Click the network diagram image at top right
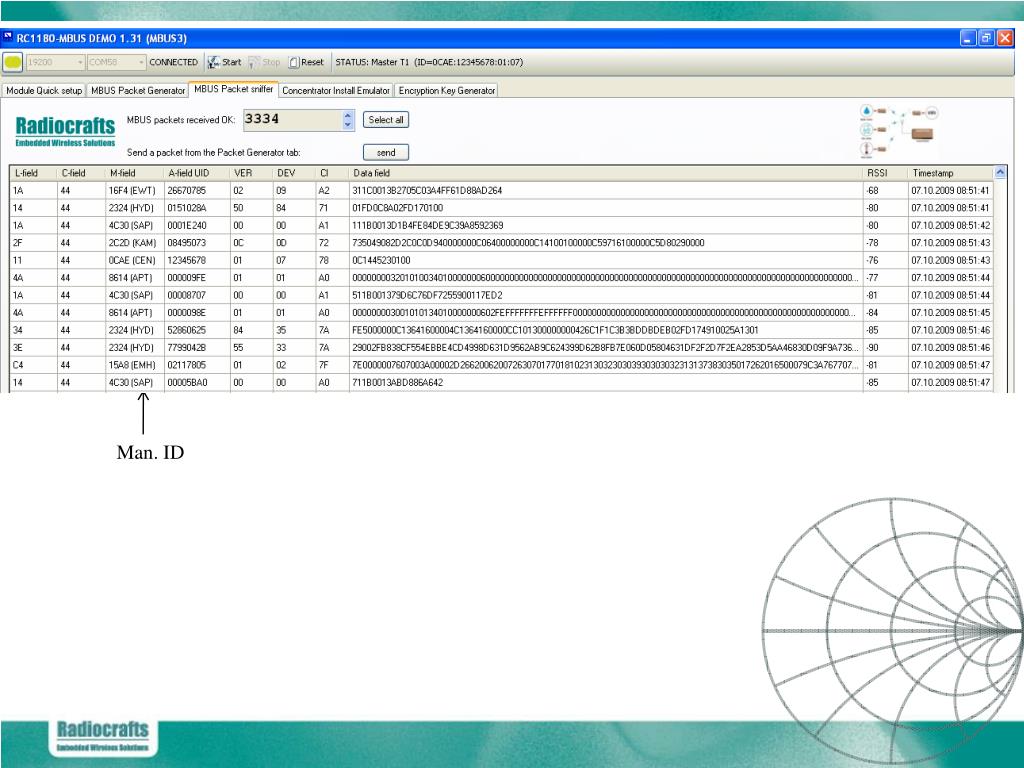The width and height of the screenshot is (1024, 768). pyautogui.click(x=899, y=131)
